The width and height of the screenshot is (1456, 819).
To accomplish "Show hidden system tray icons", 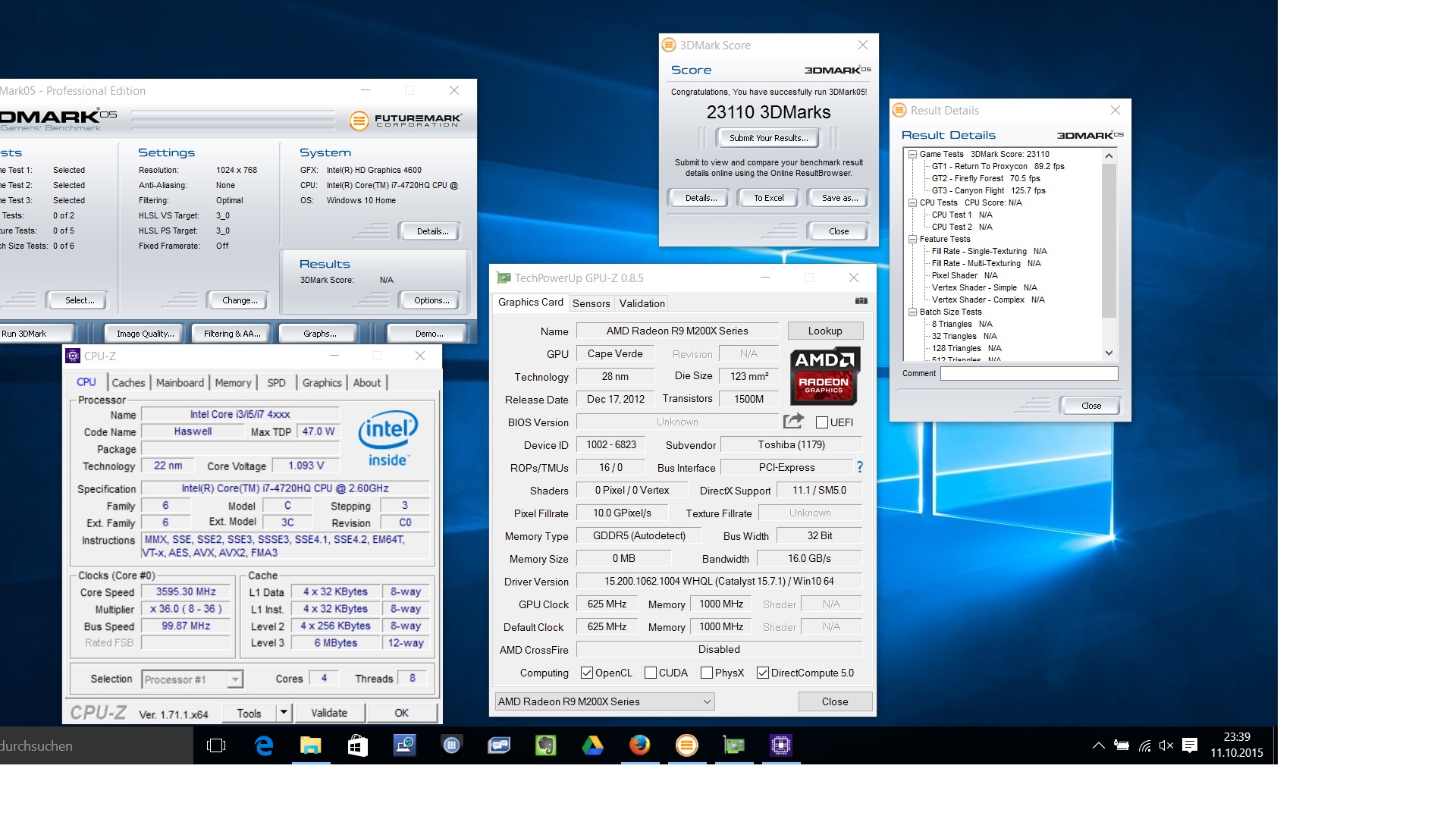I will pyautogui.click(x=1098, y=745).
